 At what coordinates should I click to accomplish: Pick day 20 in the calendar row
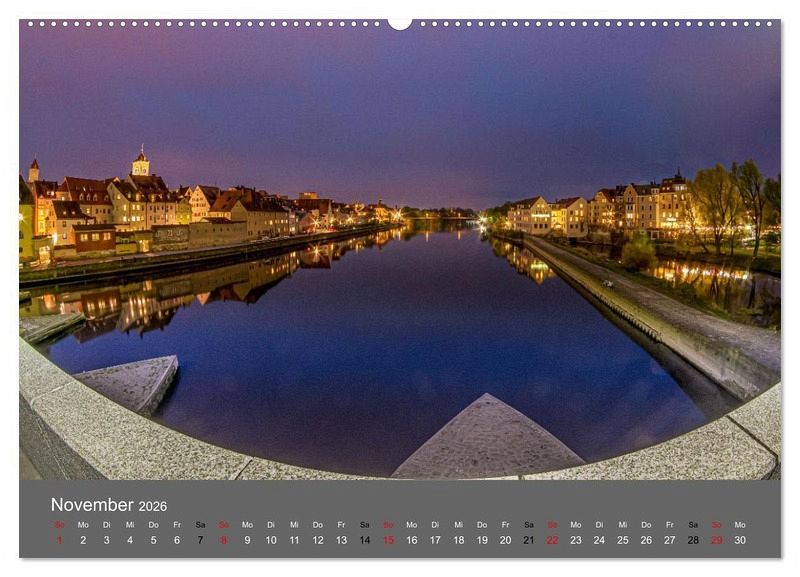point(506,540)
